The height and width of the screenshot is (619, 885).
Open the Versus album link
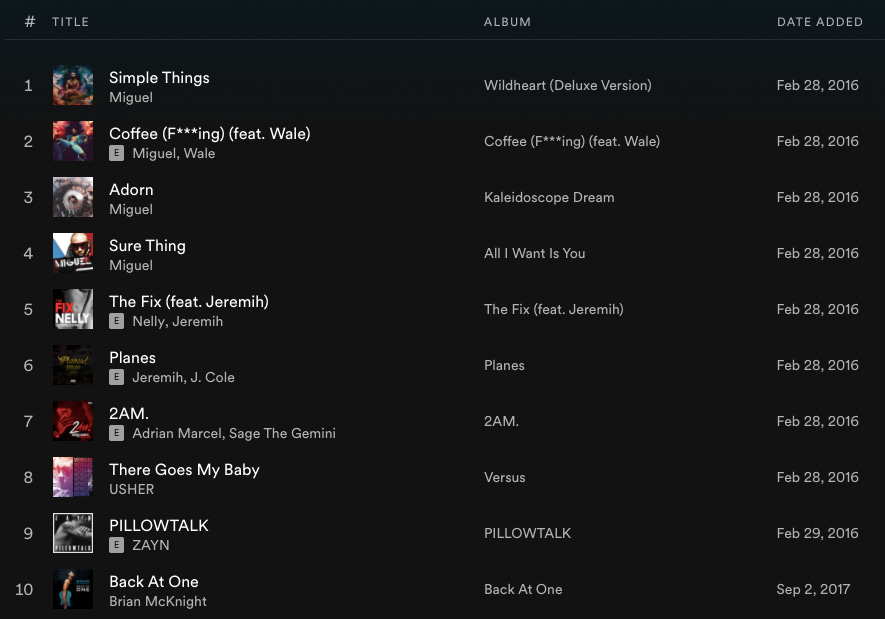coord(505,477)
